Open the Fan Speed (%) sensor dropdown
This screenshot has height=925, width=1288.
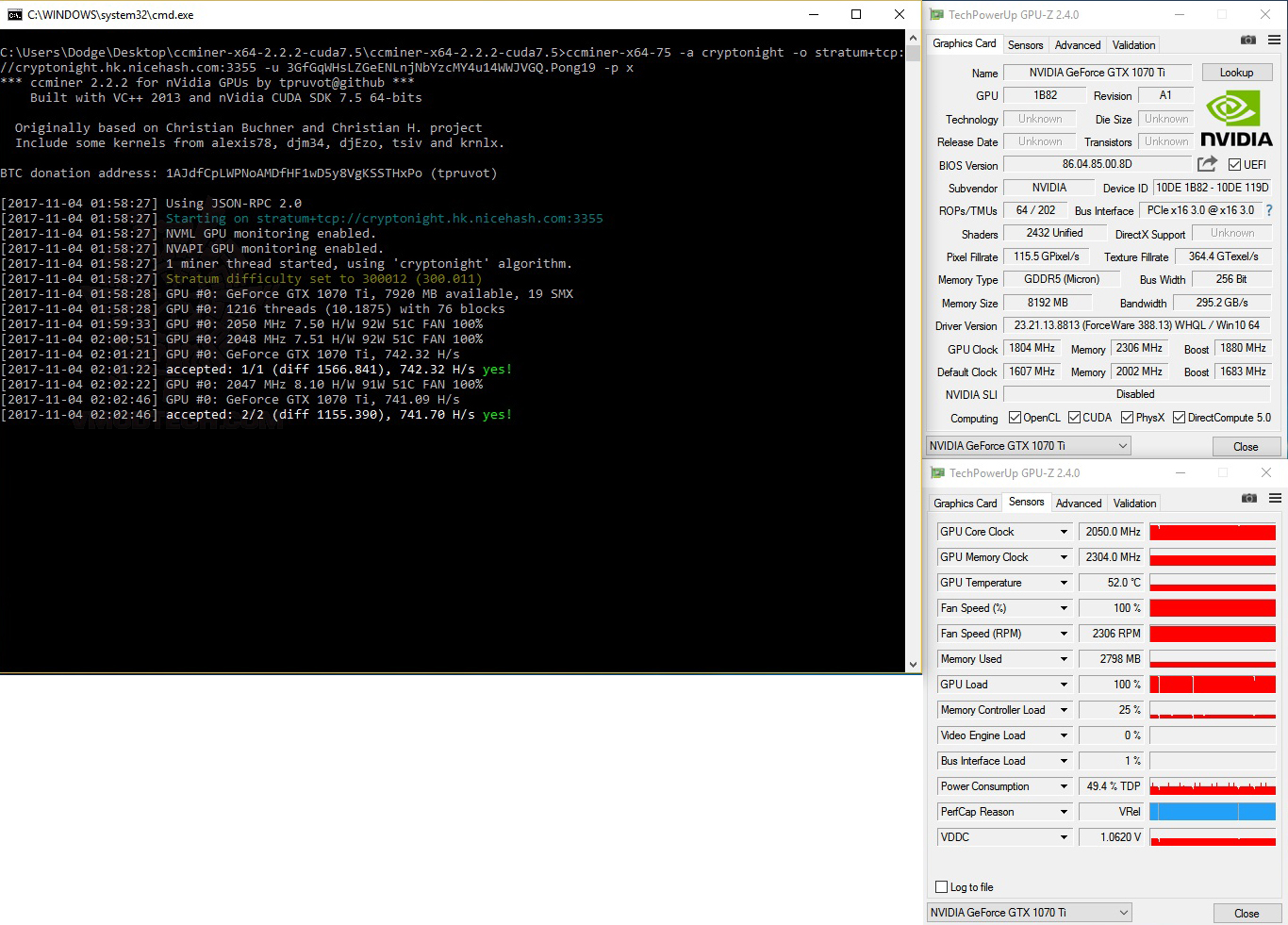click(x=1064, y=608)
